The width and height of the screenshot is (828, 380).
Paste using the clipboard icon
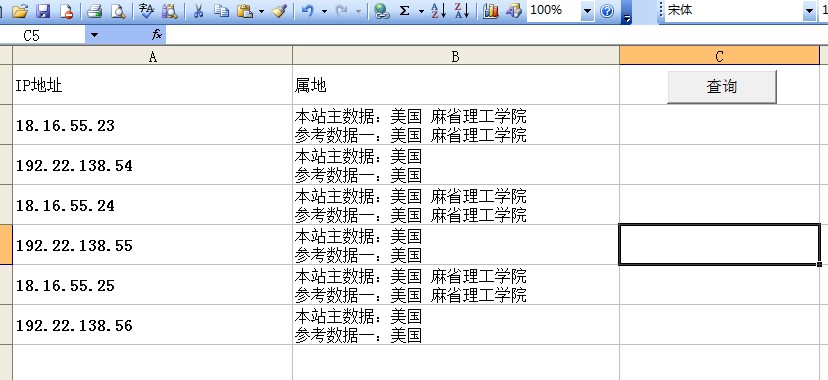(245, 11)
